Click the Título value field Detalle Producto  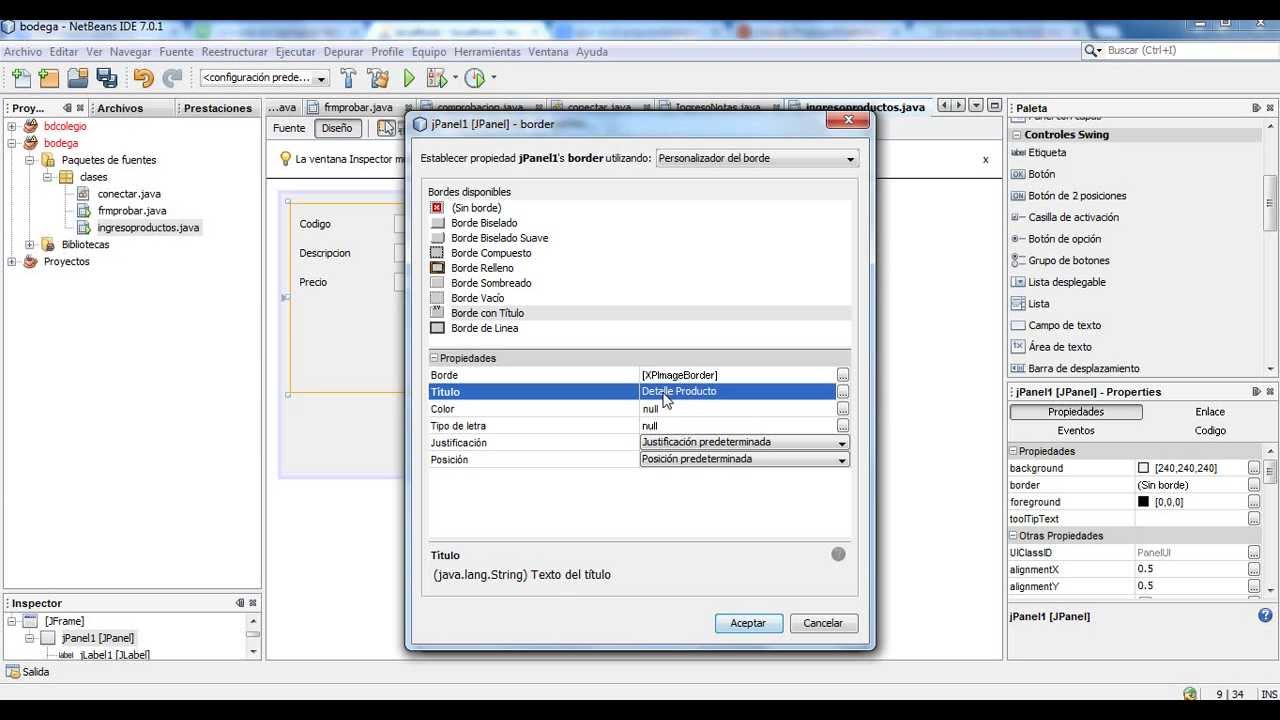tap(737, 391)
